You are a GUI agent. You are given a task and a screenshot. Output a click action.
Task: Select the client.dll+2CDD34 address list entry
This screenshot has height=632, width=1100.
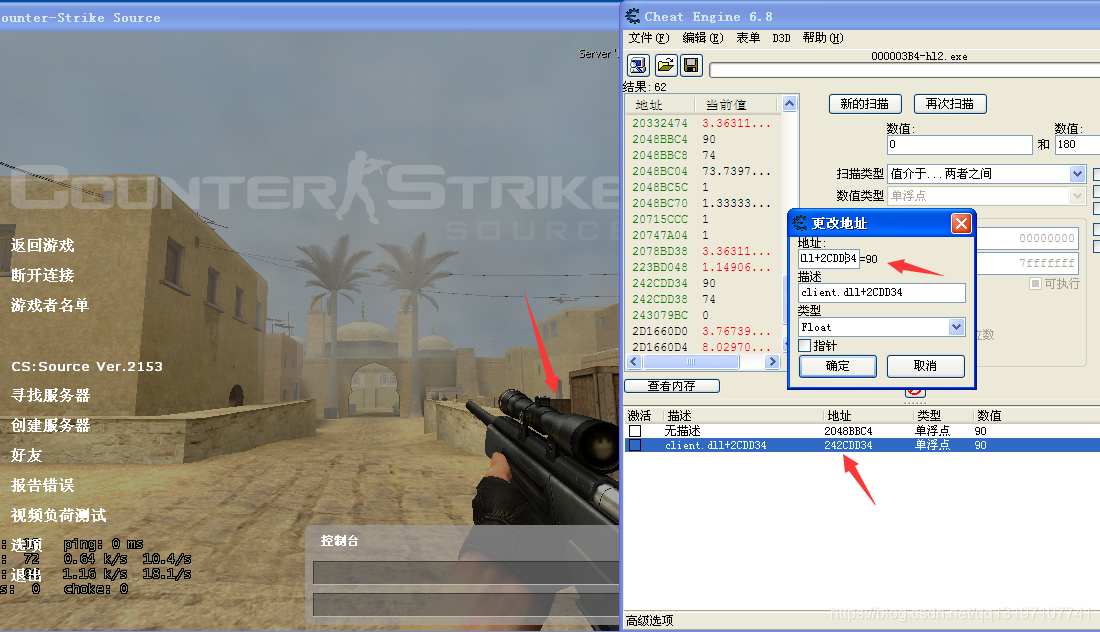click(x=861, y=445)
